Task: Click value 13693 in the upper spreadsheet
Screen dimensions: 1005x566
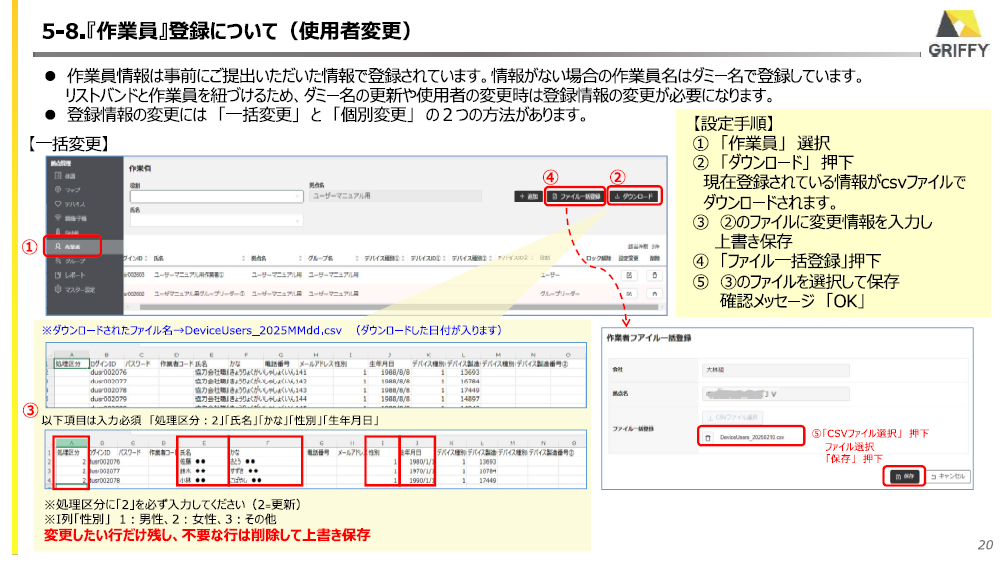Action: pyautogui.click(x=469, y=372)
